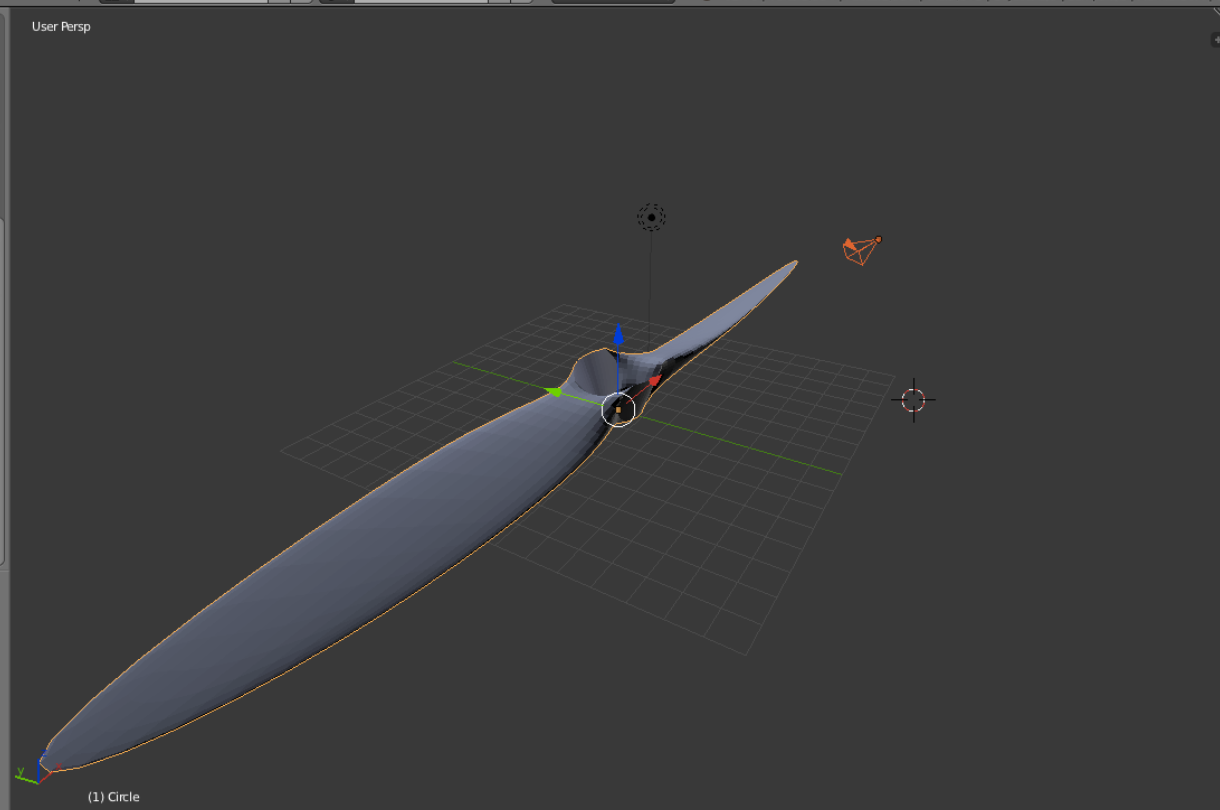This screenshot has height=810, width=1220.
Task: Click the blue Z-axis gizmo arrow
Action: click(619, 335)
